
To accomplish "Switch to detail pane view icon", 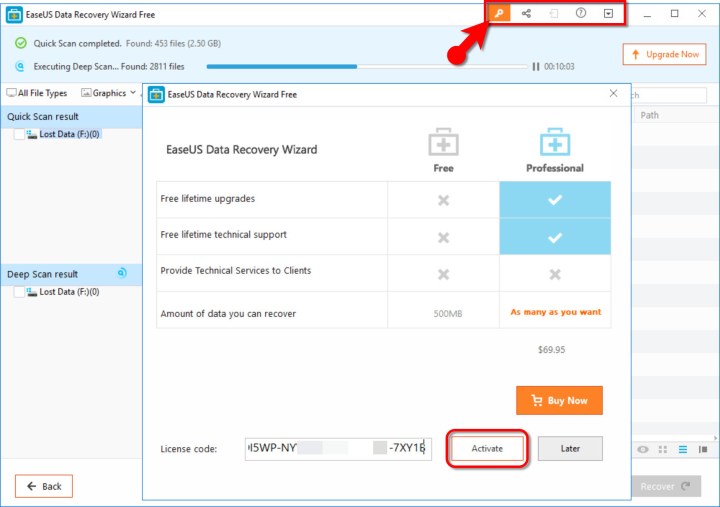I will [702, 450].
